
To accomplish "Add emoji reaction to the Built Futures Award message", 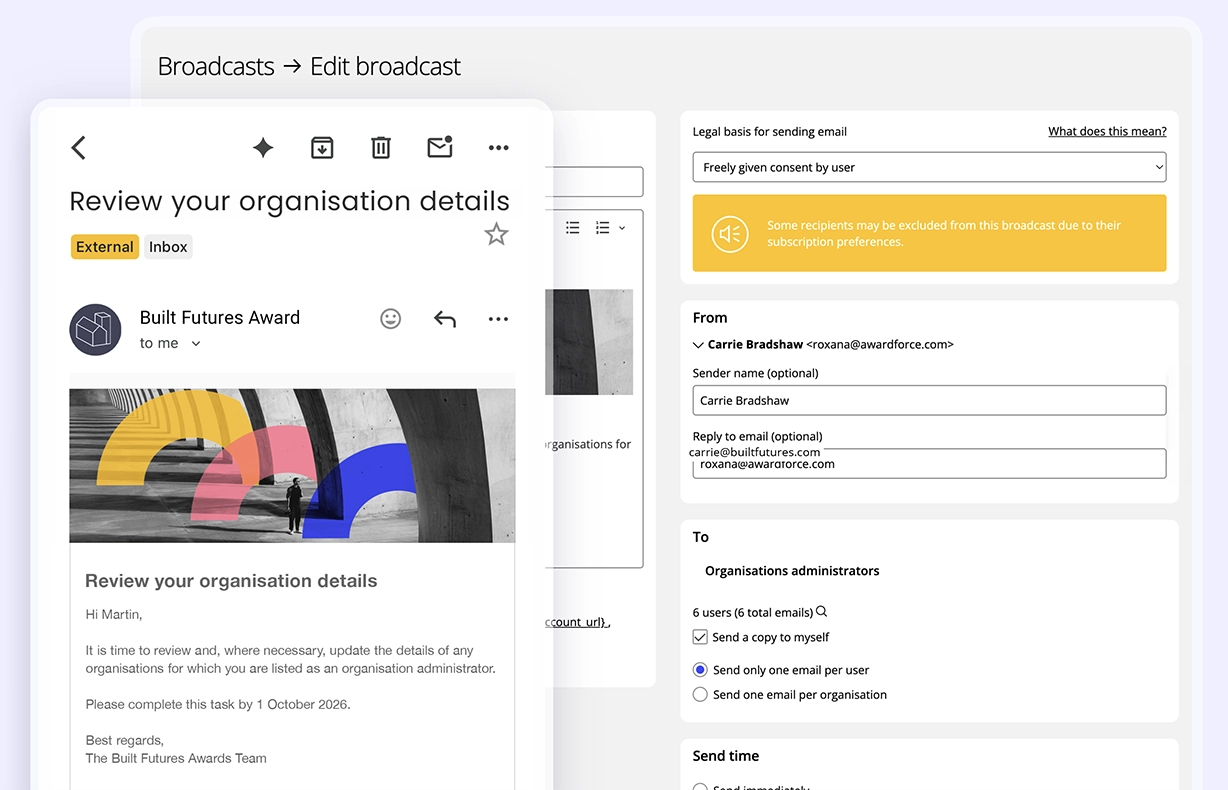I will point(391,318).
